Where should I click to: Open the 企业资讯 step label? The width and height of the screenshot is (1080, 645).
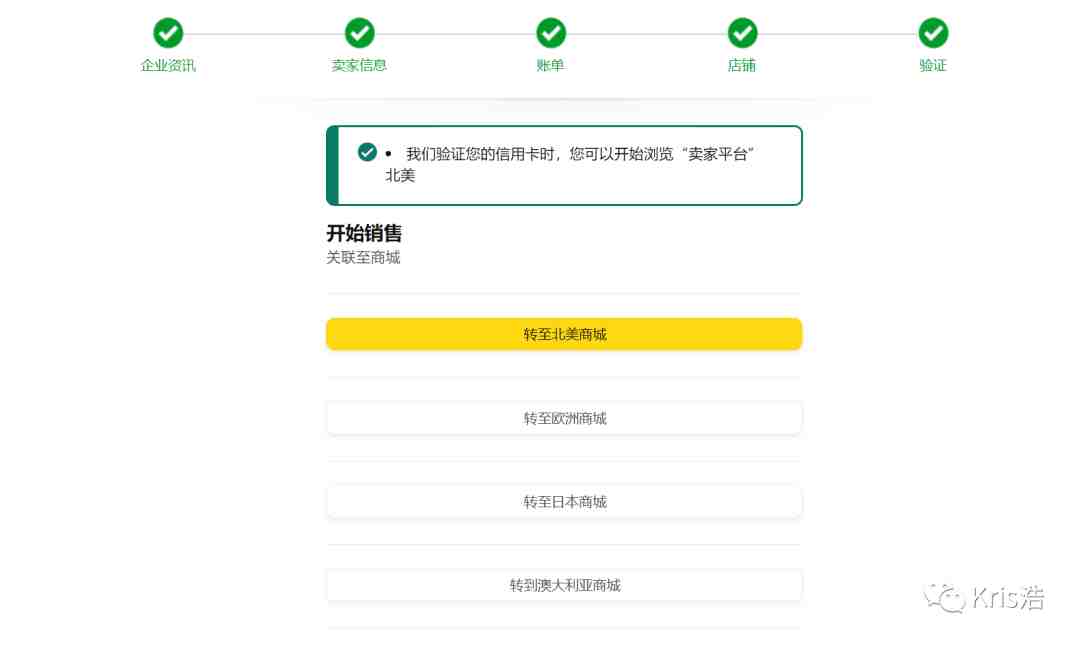pos(168,65)
